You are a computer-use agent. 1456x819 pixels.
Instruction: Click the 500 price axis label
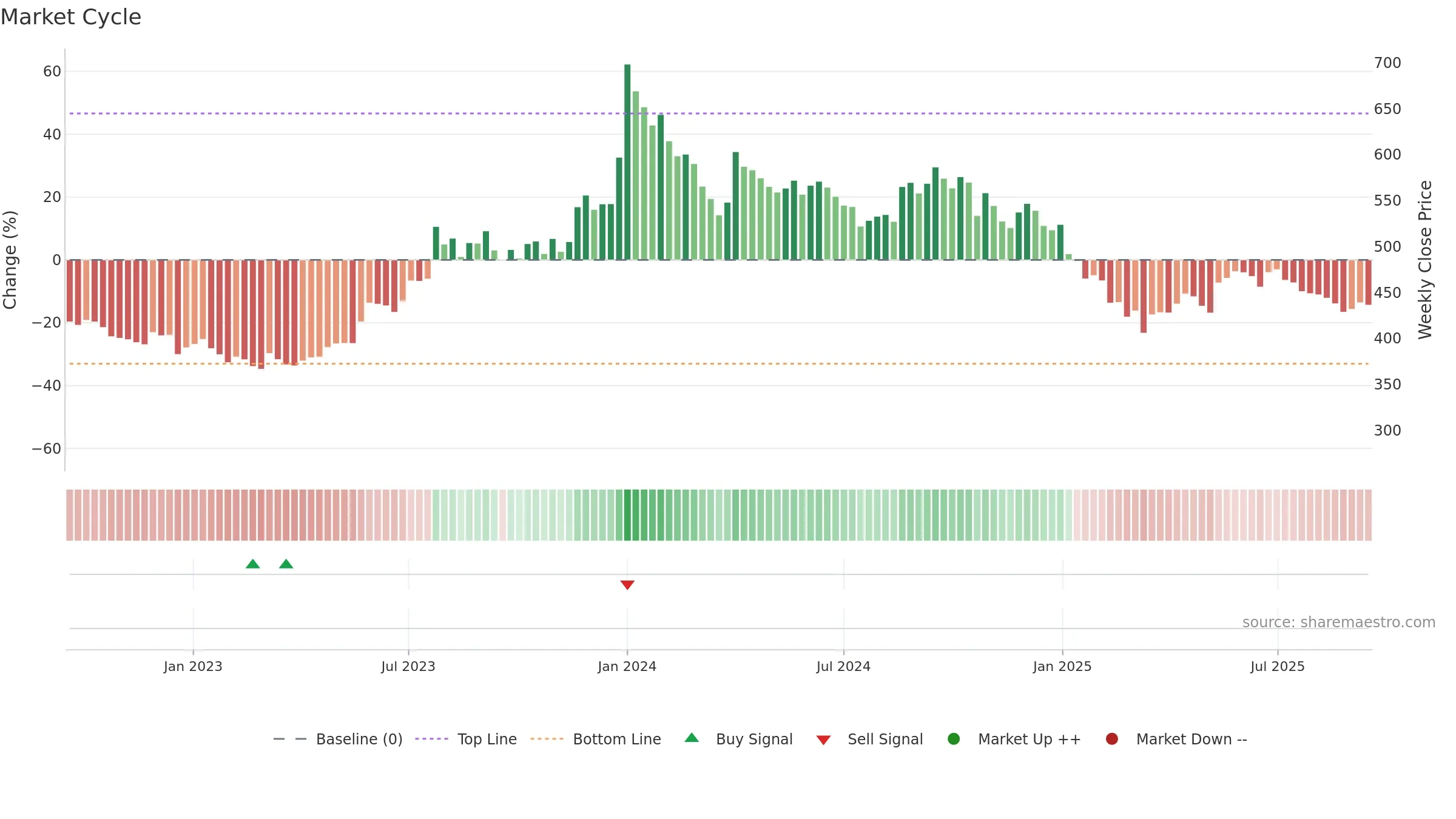pyautogui.click(x=1387, y=247)
